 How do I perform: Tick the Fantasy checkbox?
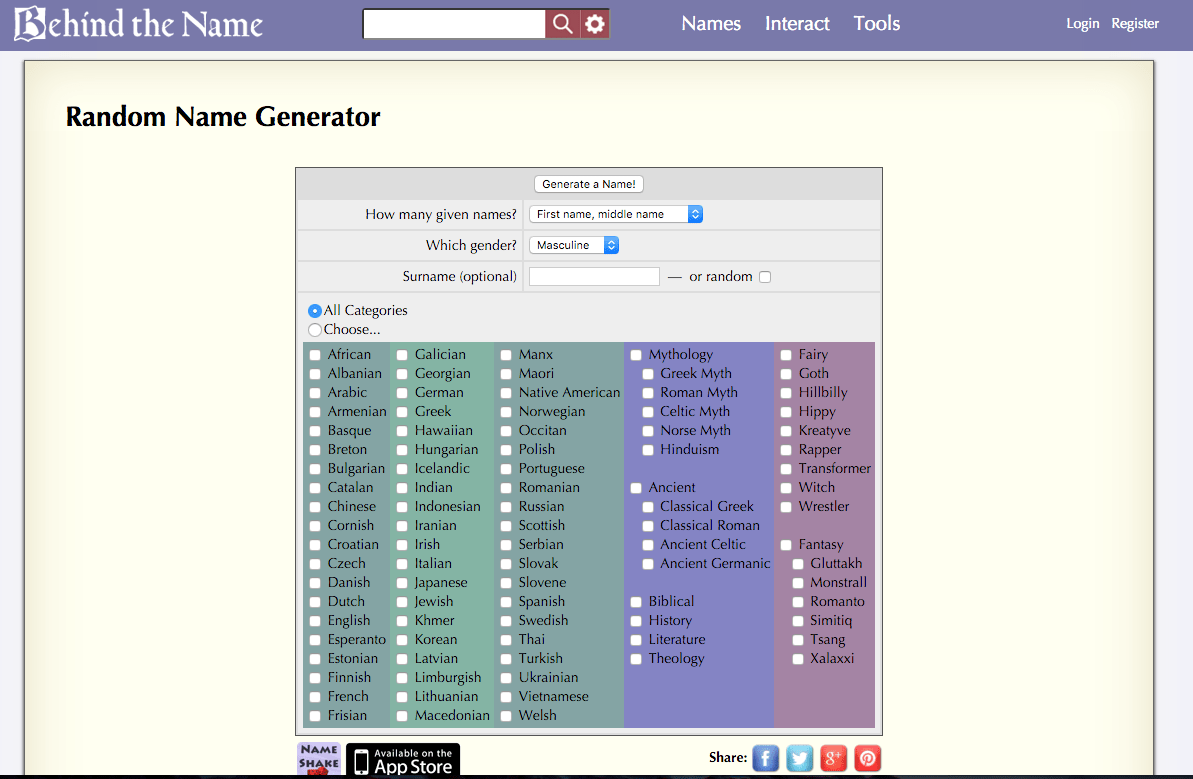coord(786,545)
